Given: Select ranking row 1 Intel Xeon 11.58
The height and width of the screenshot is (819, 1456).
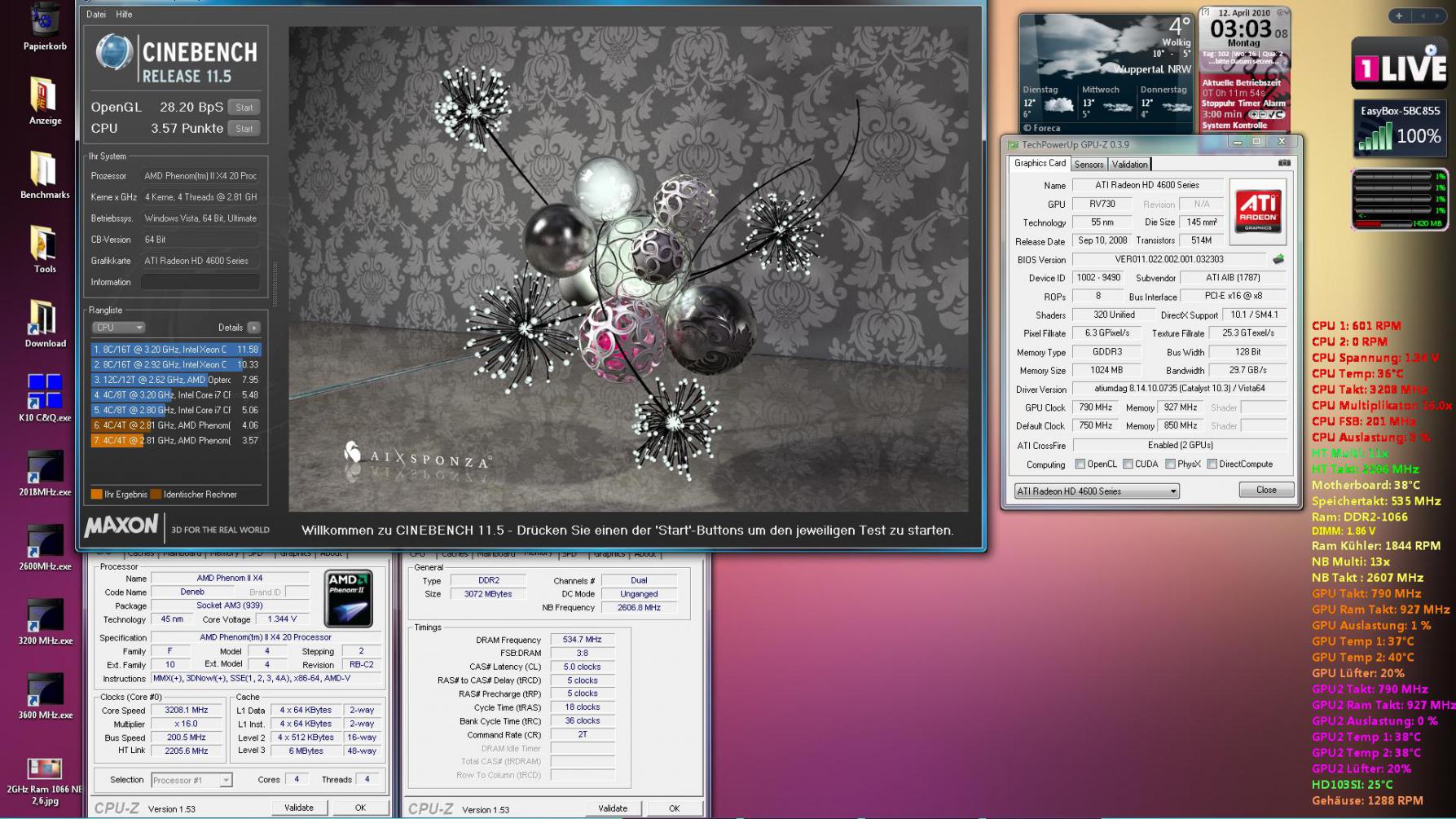Looking at the screenshot, I should 176,350.
